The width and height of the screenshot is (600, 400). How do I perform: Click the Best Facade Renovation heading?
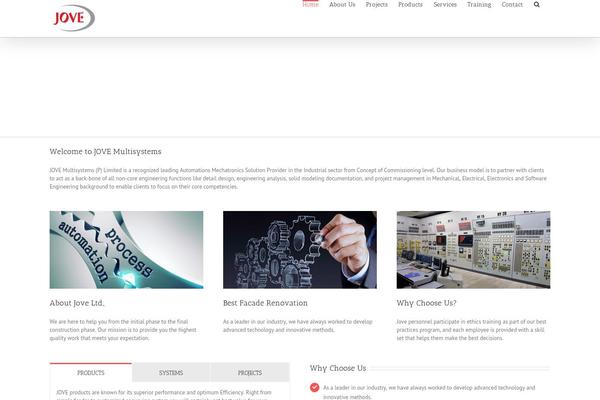(265, 303)
